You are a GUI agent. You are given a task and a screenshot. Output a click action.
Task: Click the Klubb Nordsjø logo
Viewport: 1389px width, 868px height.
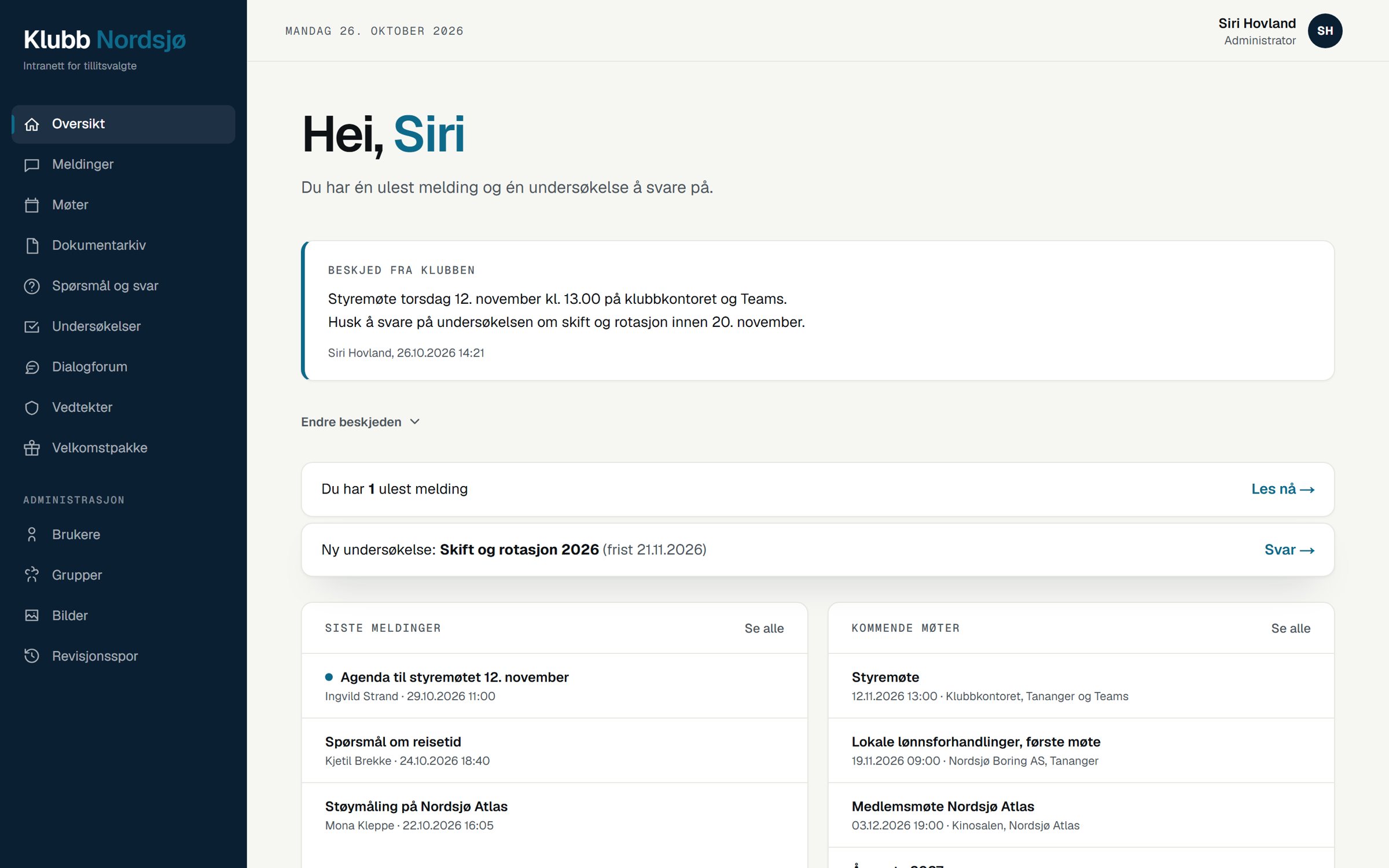click(x=105, y=40)
